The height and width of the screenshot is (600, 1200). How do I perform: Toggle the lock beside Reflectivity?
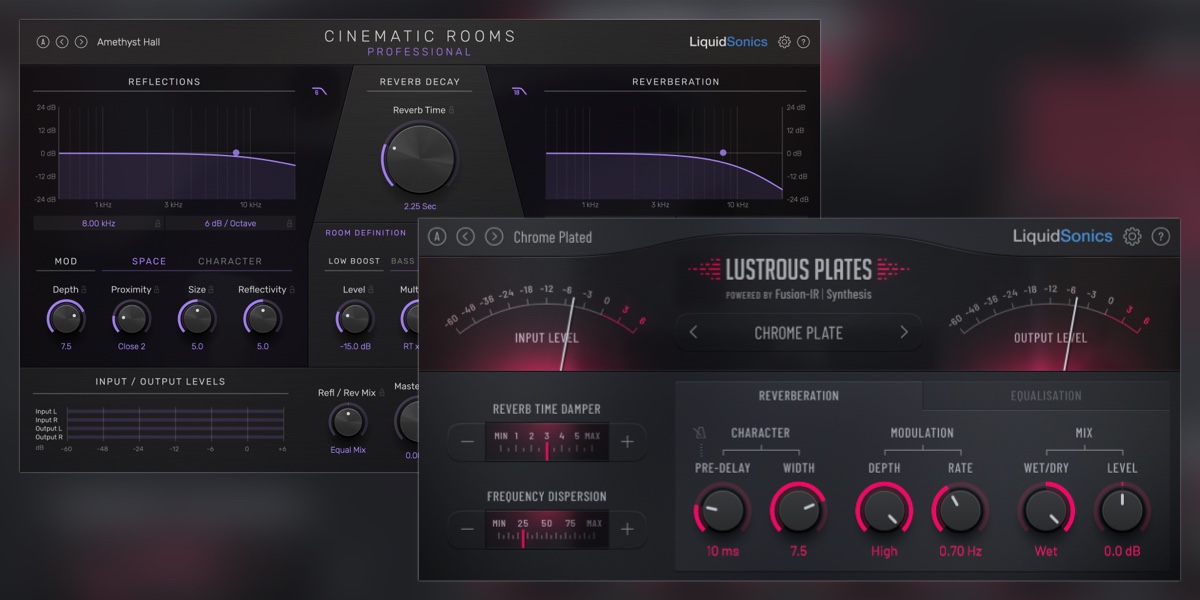[x=292, y=290]
